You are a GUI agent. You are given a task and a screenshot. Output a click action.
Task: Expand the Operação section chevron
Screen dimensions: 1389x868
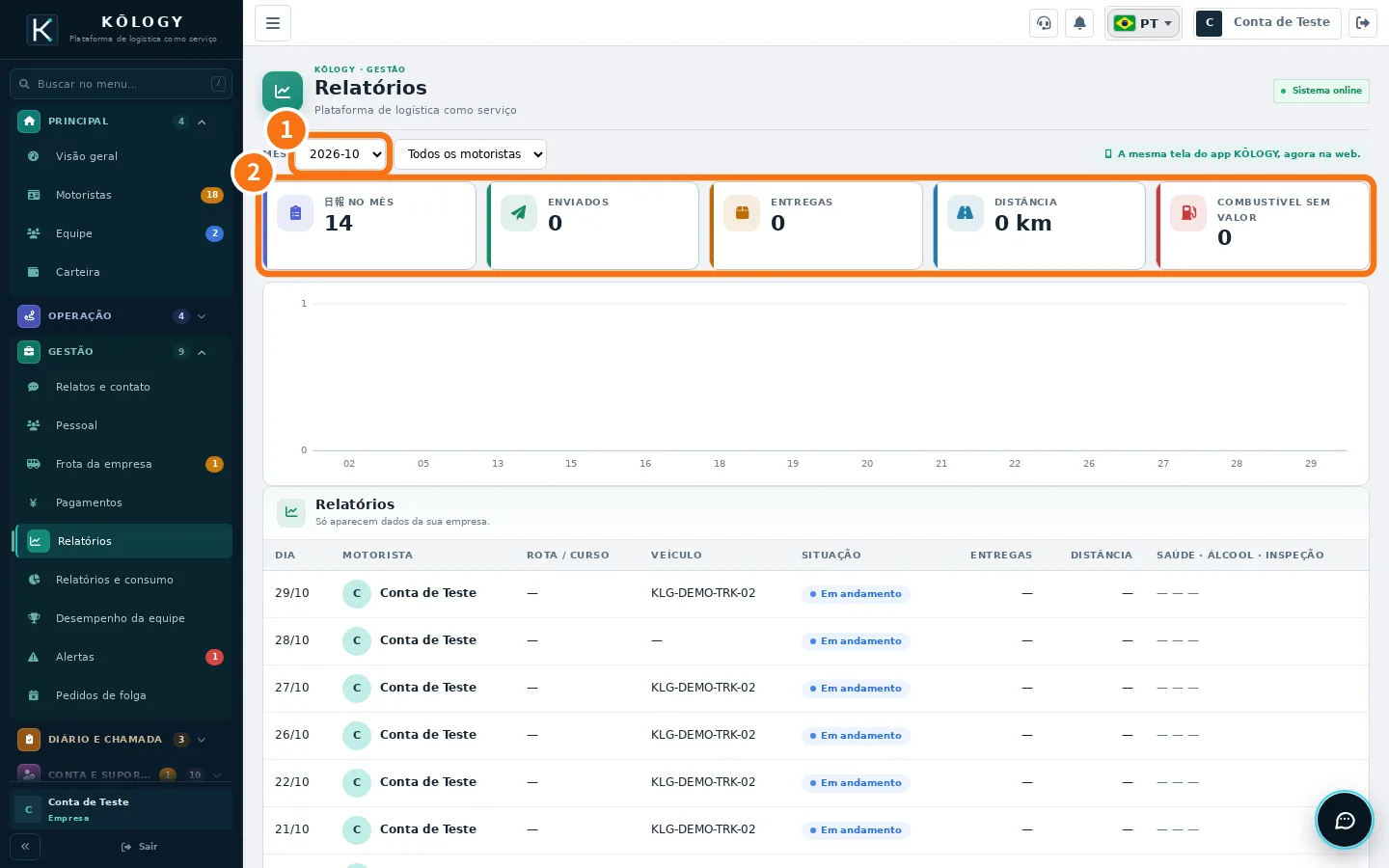[x=202, y=316]
